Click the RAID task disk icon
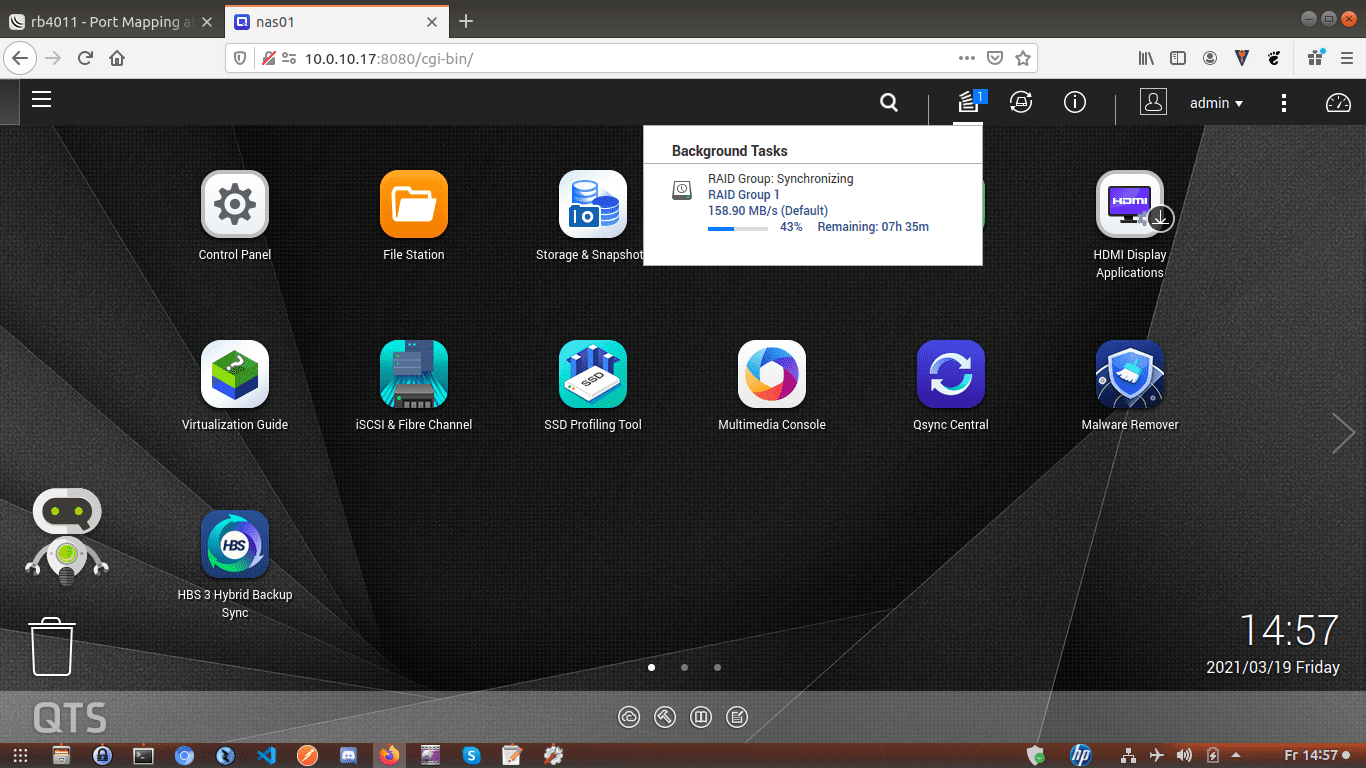The image size is (1366, 768). click(681, 189)
